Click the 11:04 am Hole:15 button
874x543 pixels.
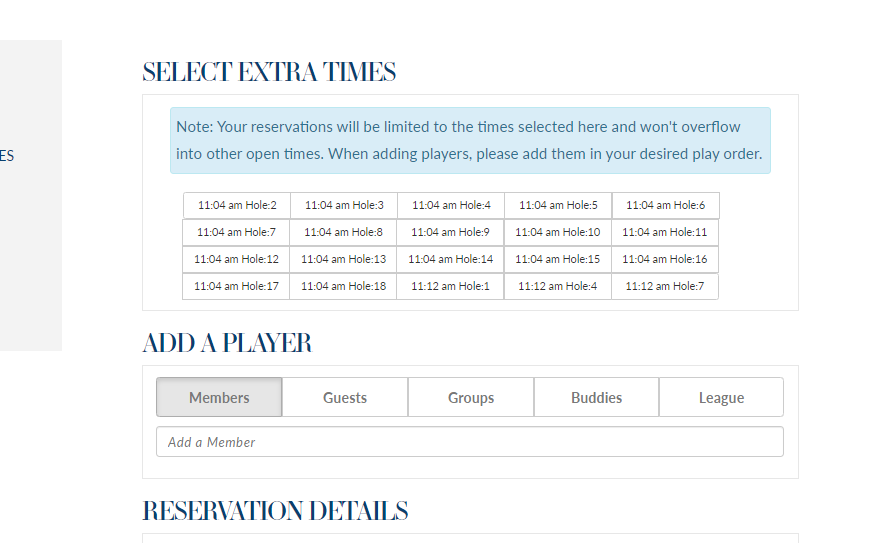557,259
